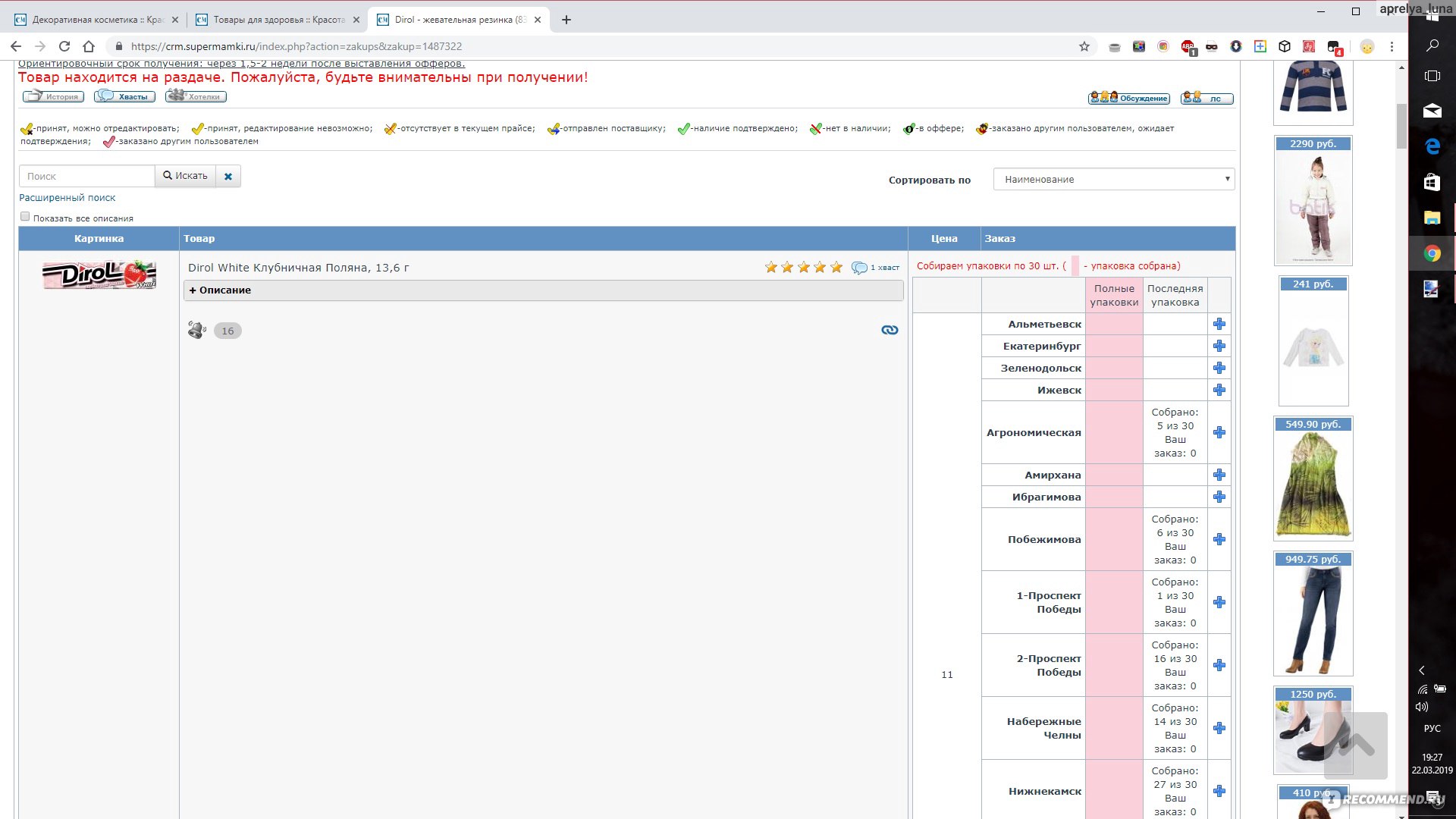The width and height of the screenshot is (1456, 819).
Task: Clear search with the X button
Action: coord(227,176)
